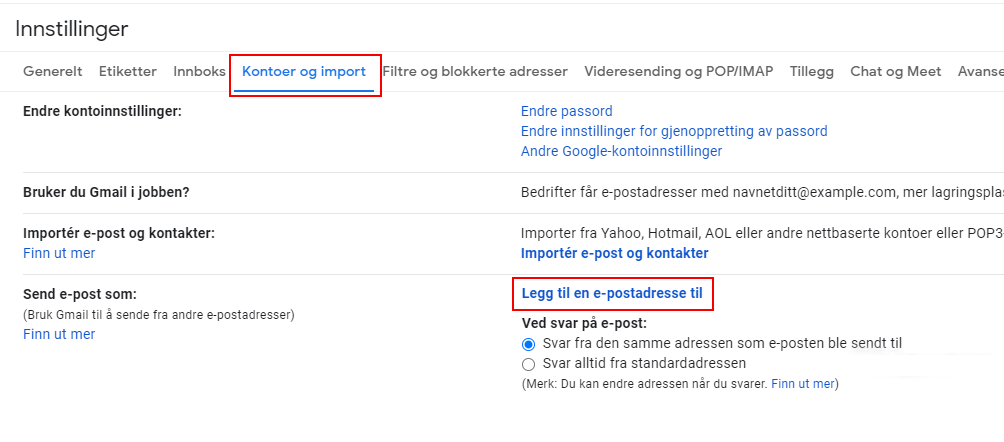The width and height of the screenshot is (1004, 442).
Task: Select the Kontoer og import tab
Action: (x=304, y=71)
